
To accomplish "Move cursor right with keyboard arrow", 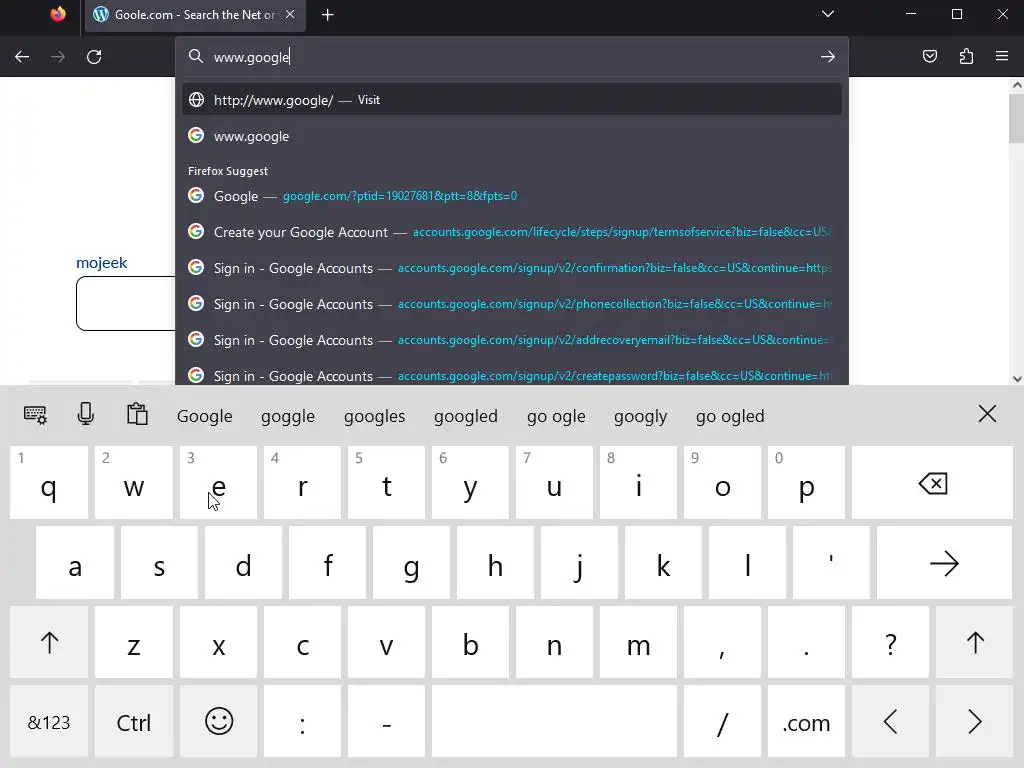I will (x=974, y=722).
